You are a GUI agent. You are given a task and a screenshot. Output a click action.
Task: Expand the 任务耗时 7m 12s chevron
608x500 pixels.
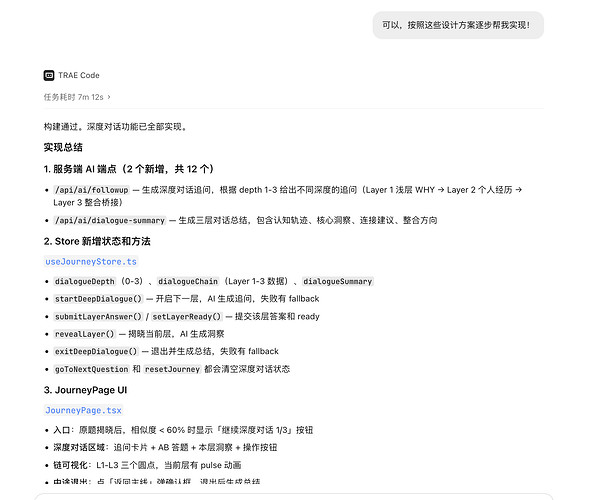[x=109, y=97]
